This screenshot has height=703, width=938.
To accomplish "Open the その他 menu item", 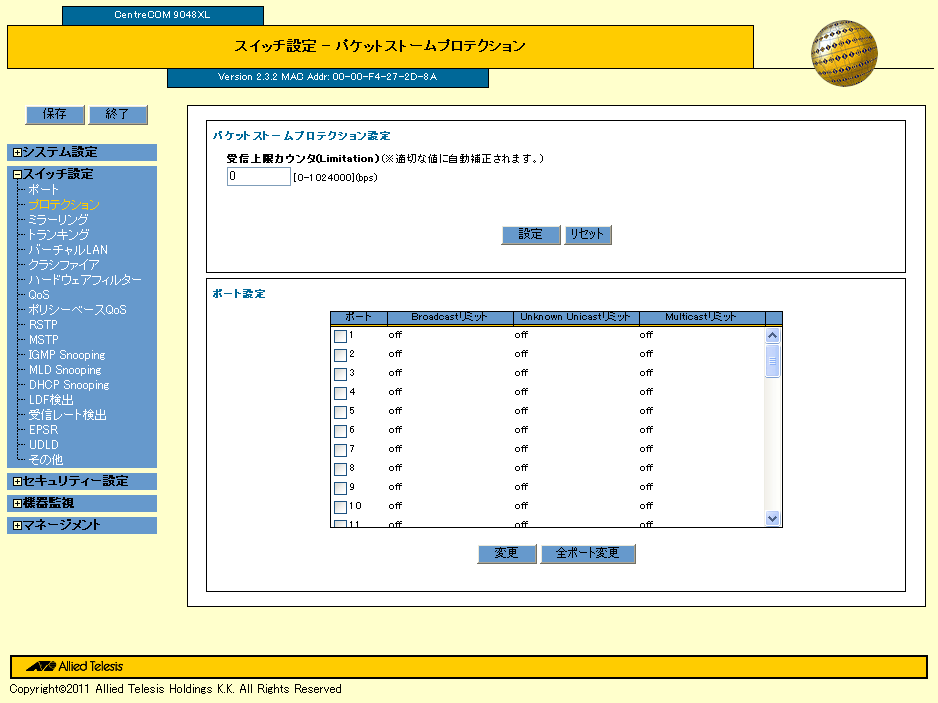I will point(45,459).
